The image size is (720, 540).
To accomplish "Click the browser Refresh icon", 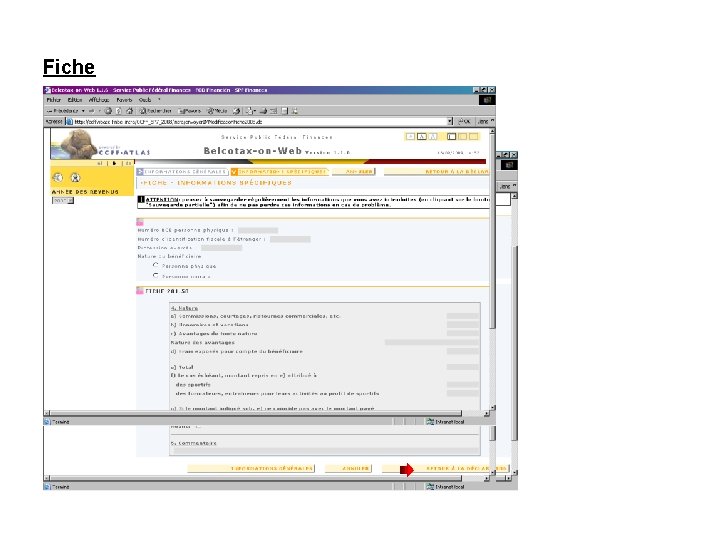I will [x=118, y=111].
